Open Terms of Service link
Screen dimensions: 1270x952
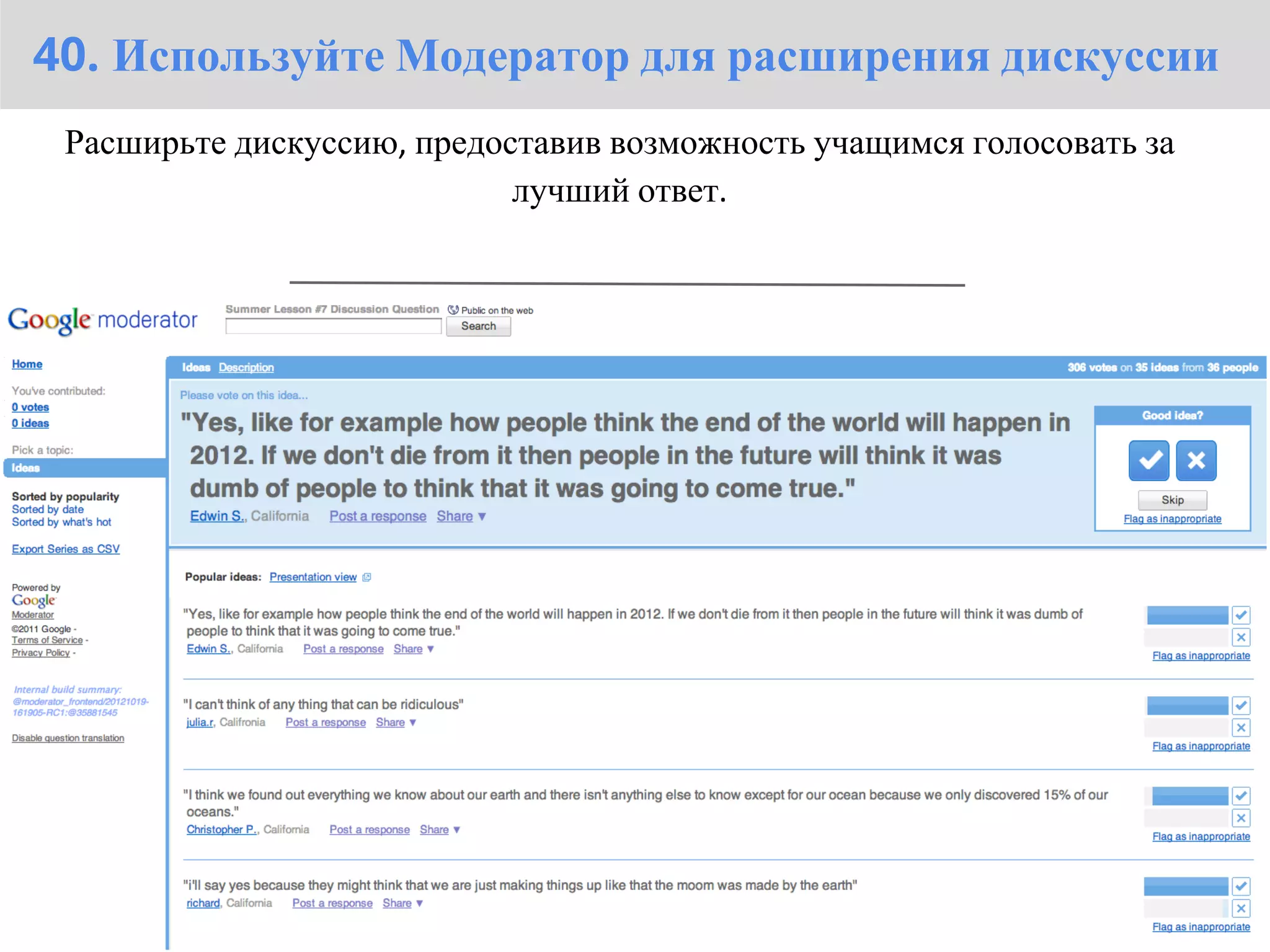47,640
